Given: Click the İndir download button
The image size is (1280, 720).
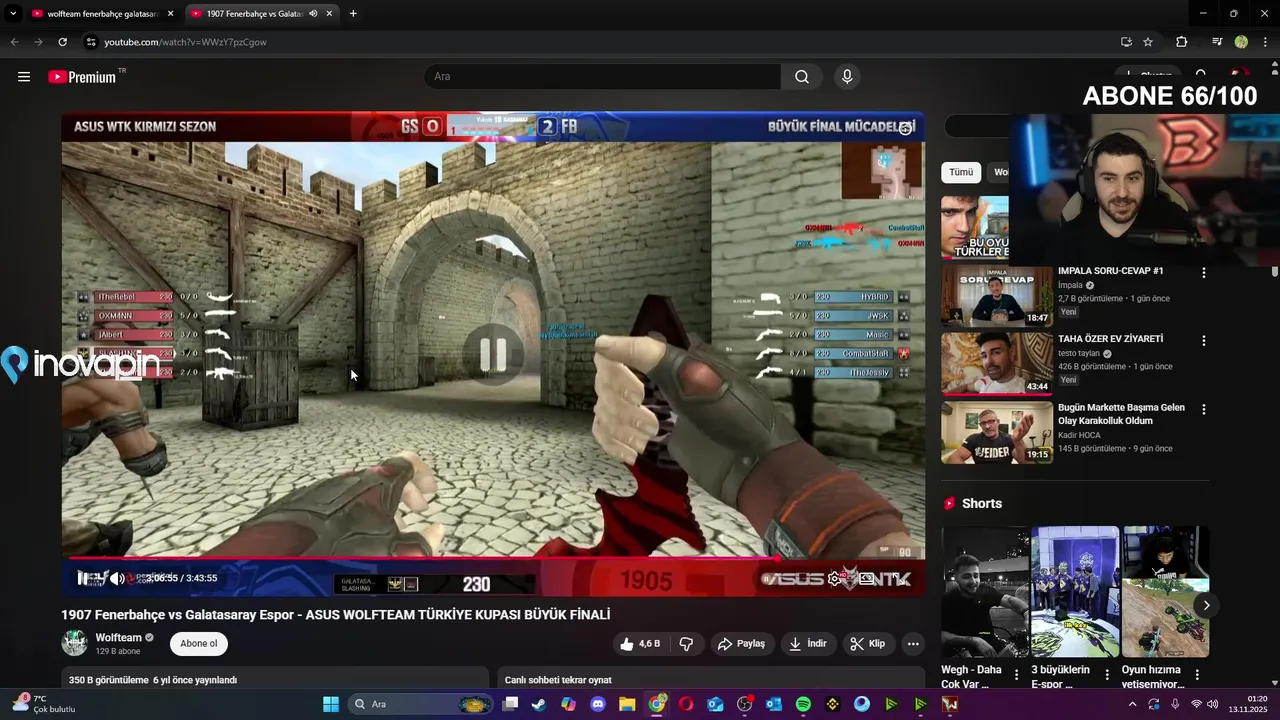Looking at the screenshot, I should coord(808,644).
